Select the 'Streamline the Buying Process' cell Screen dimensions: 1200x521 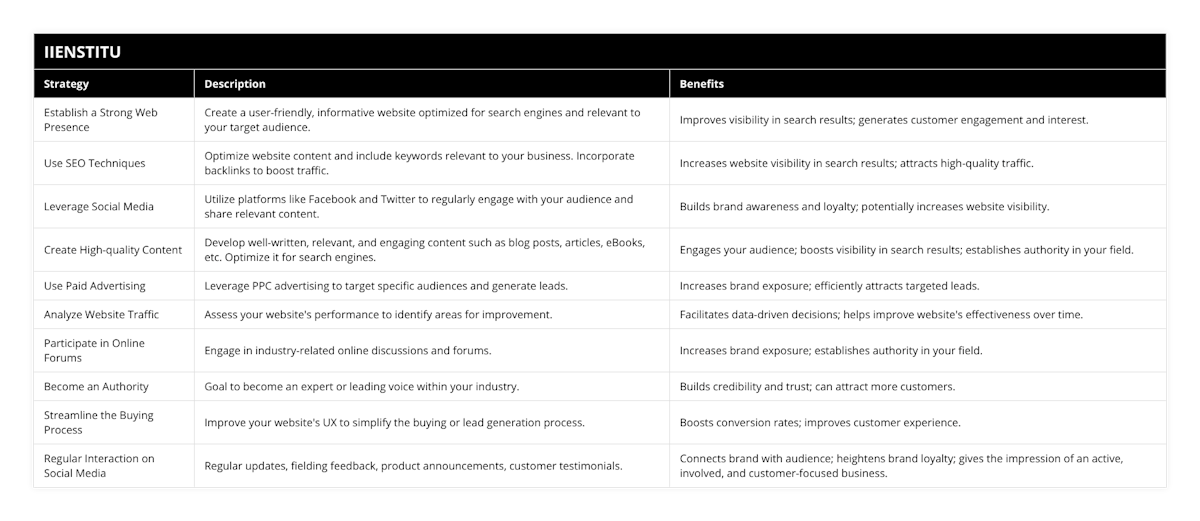click(x=99, y=422)
